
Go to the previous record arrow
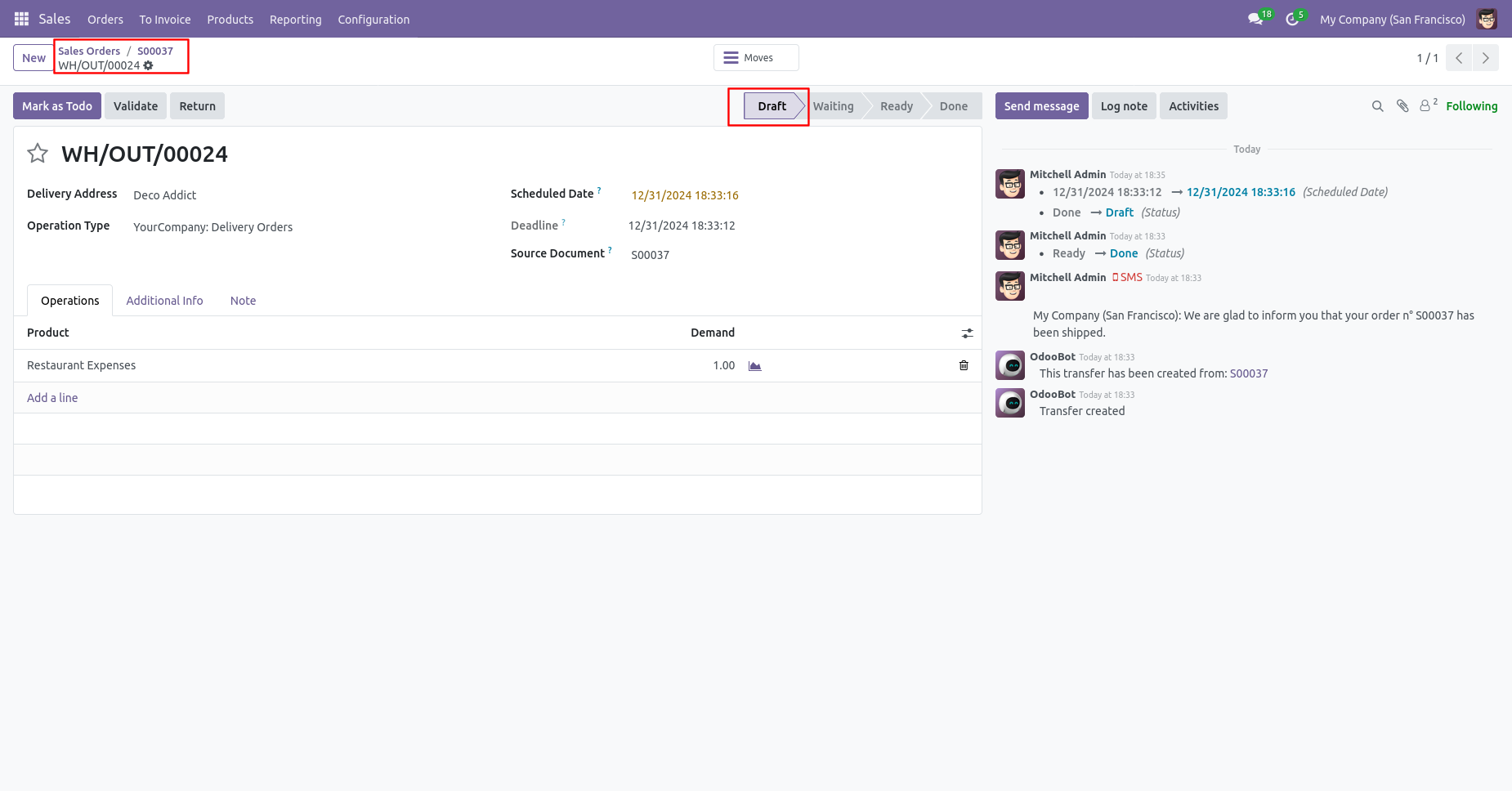point(1459,58)
